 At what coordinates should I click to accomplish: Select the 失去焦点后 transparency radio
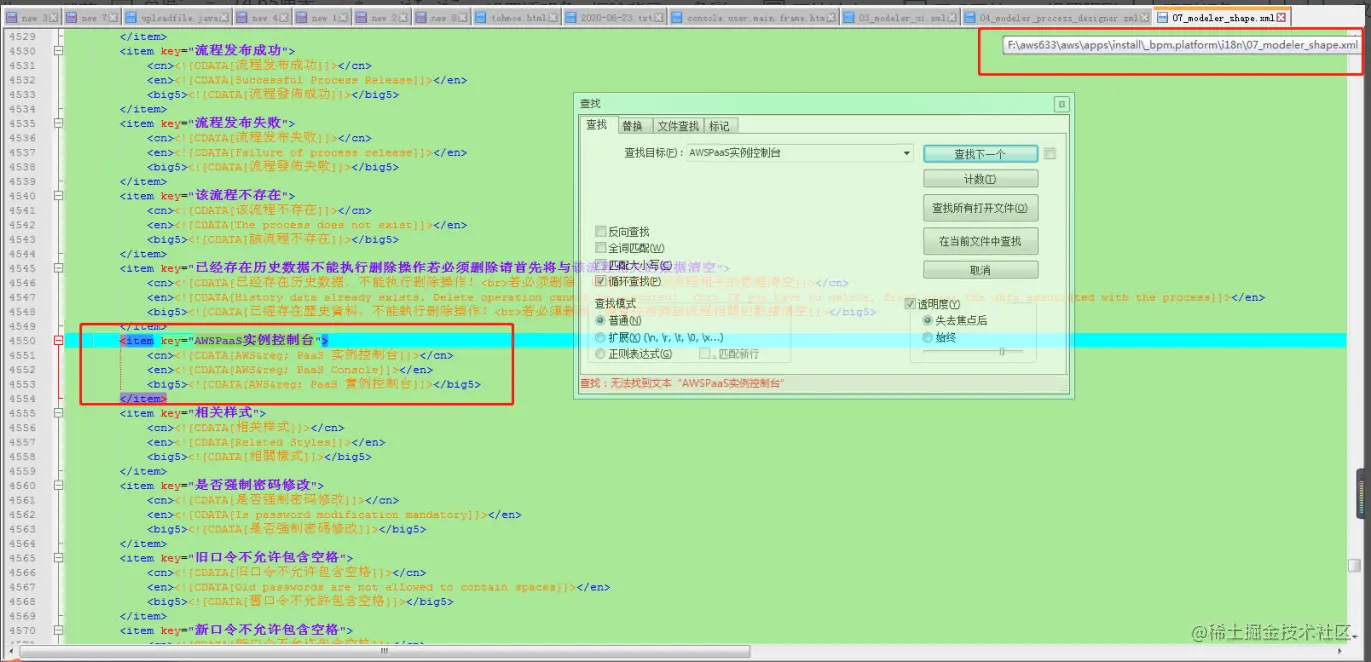(x=927, y=321)
